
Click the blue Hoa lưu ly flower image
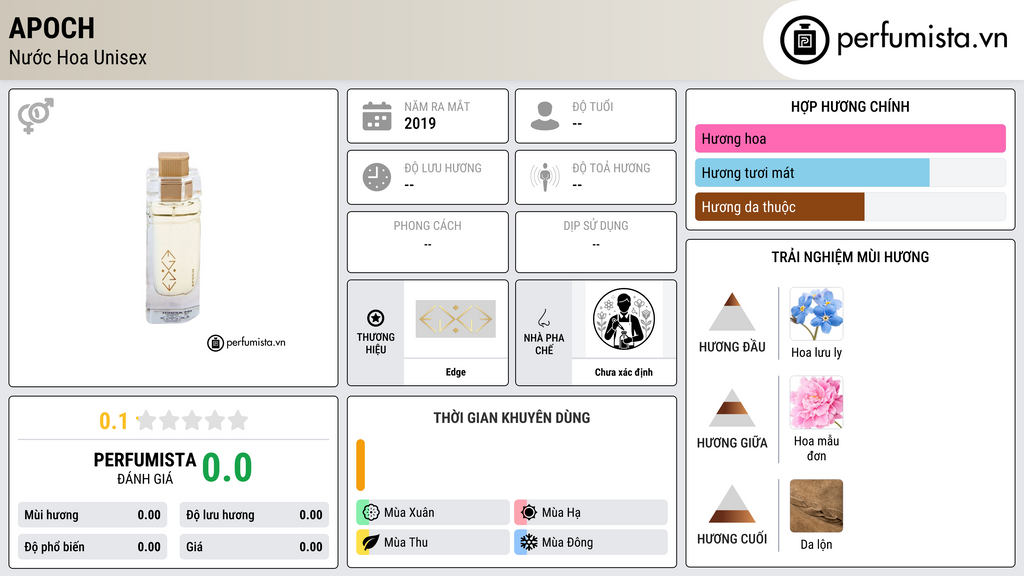(x=816, y=314)
